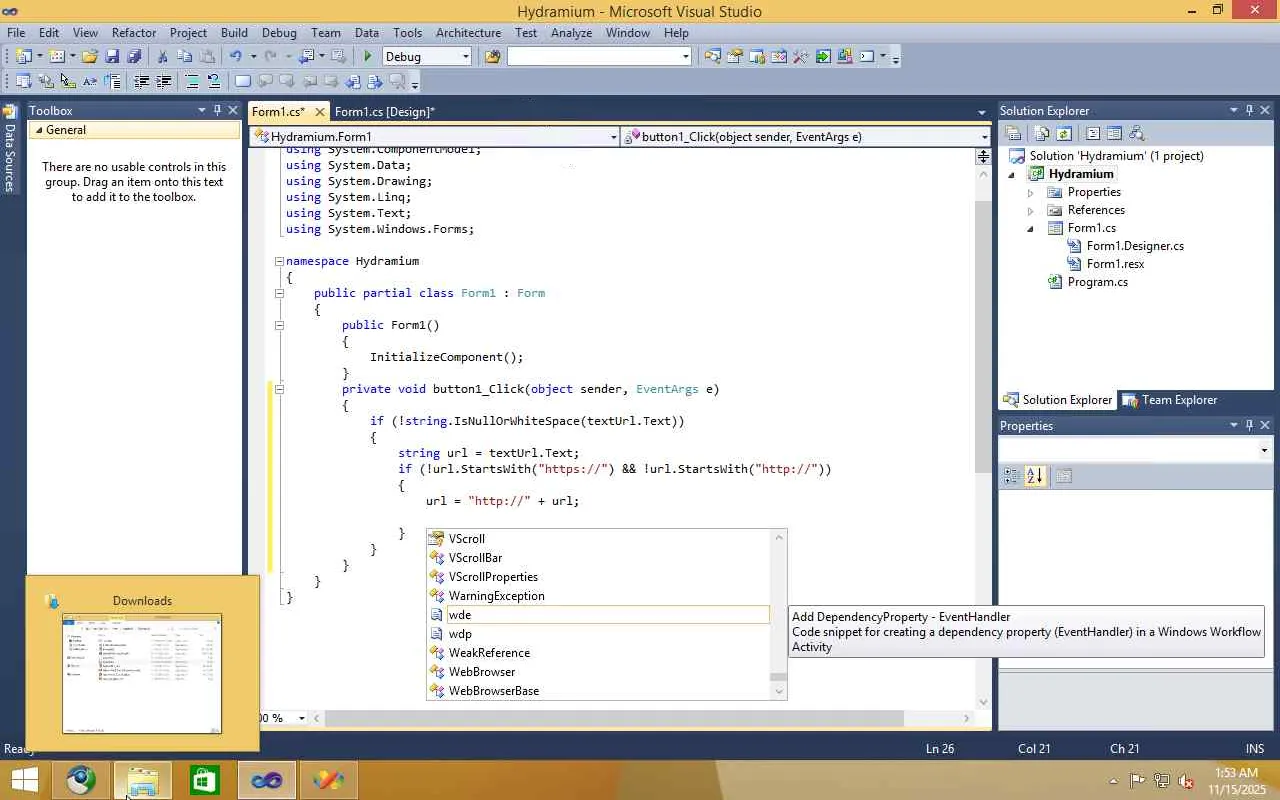Image resolution: width=1280 pixels, height=800 pixels.
Task: Copy selection using the Copy toolbar icon
Action: (x=184, y=57)
